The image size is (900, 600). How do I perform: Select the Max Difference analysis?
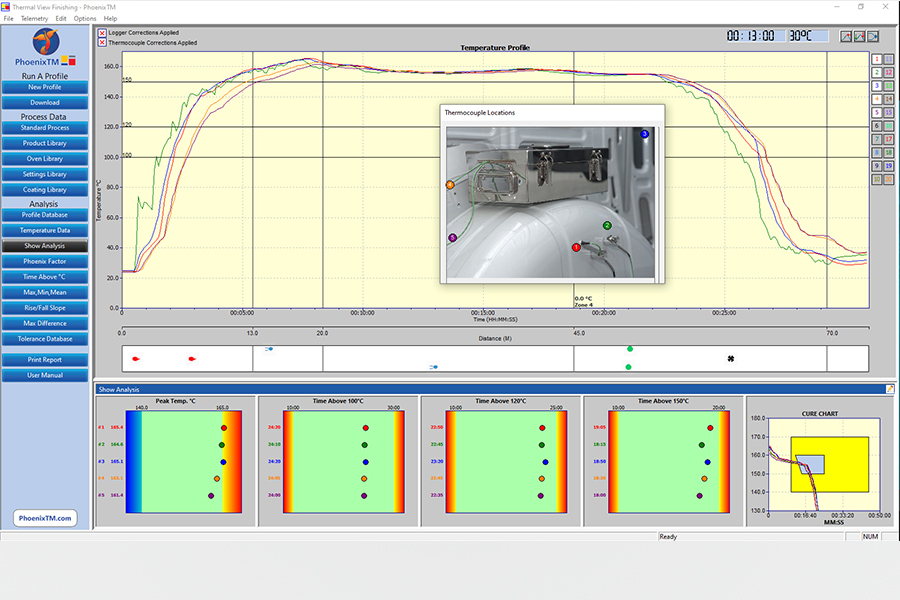coord(45,324)
